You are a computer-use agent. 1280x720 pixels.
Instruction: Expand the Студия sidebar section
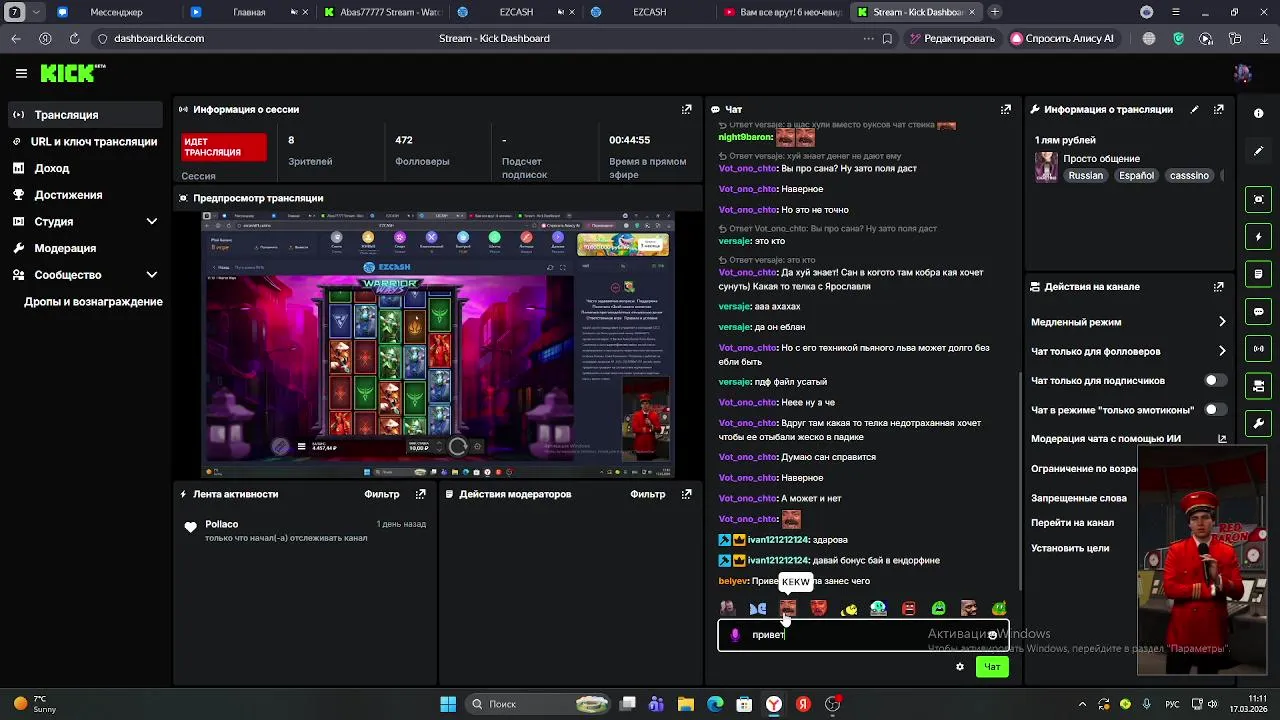click(152, 221)
